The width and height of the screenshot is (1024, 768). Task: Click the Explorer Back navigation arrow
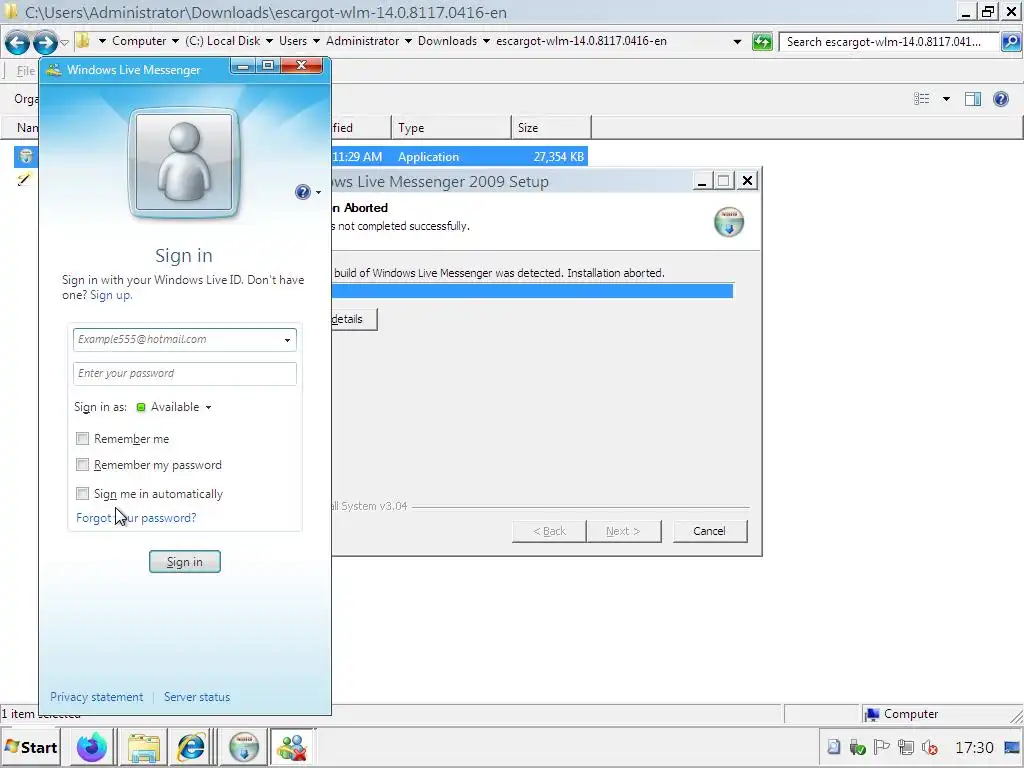pos(18,43)
